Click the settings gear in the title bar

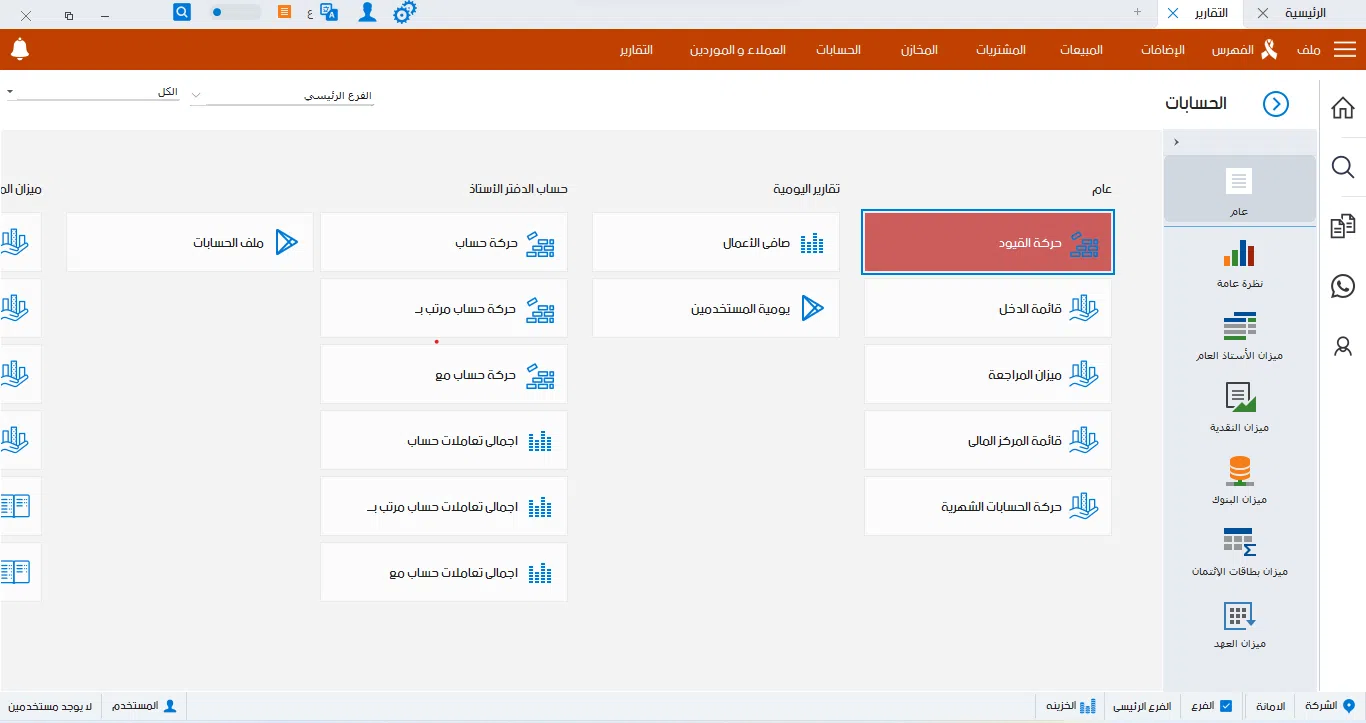point(404,12)
